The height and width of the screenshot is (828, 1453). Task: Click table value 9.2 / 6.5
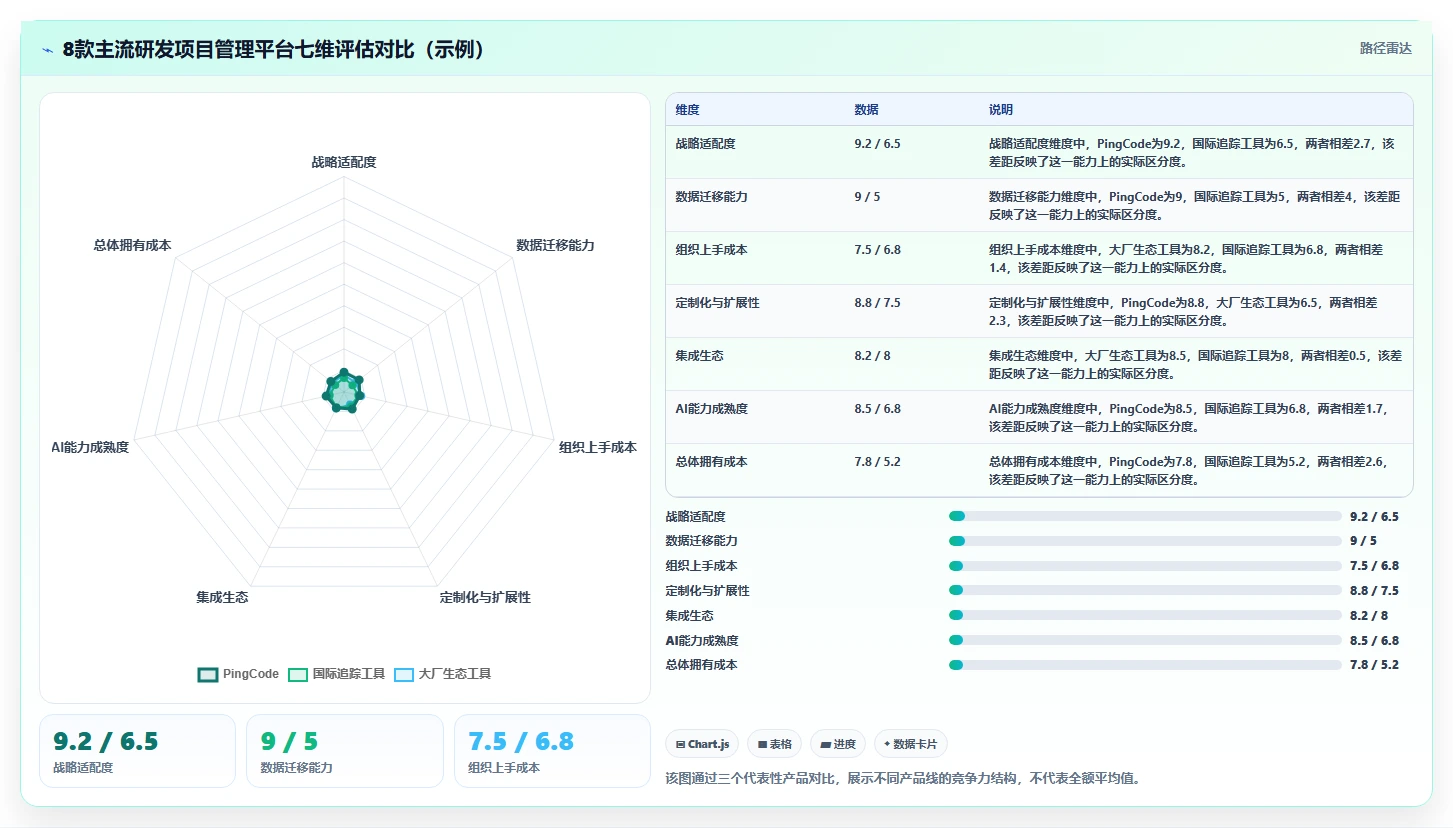pos(877,144)
